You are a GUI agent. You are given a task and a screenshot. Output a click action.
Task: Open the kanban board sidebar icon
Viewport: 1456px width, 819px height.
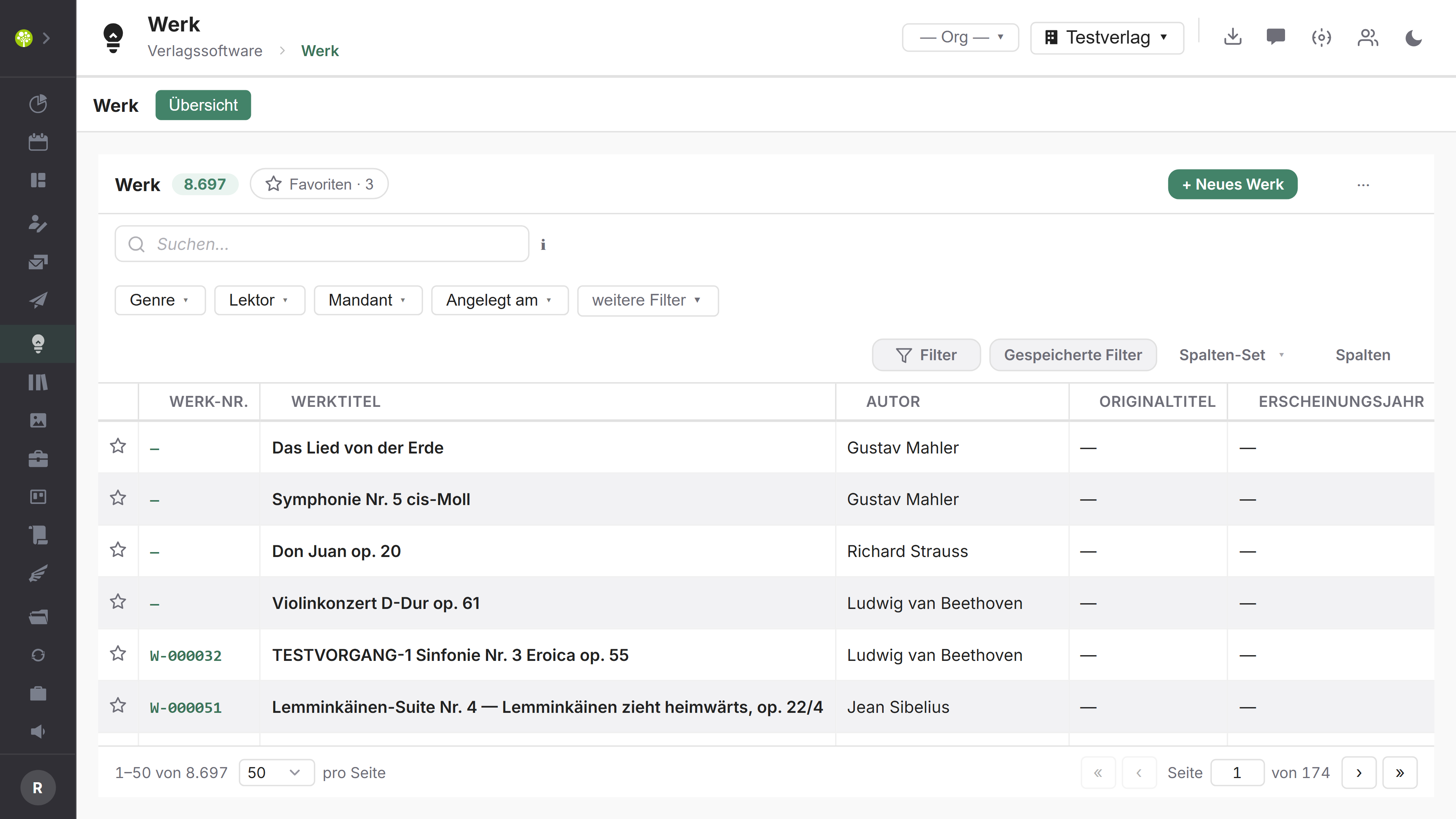pos(38,497)
